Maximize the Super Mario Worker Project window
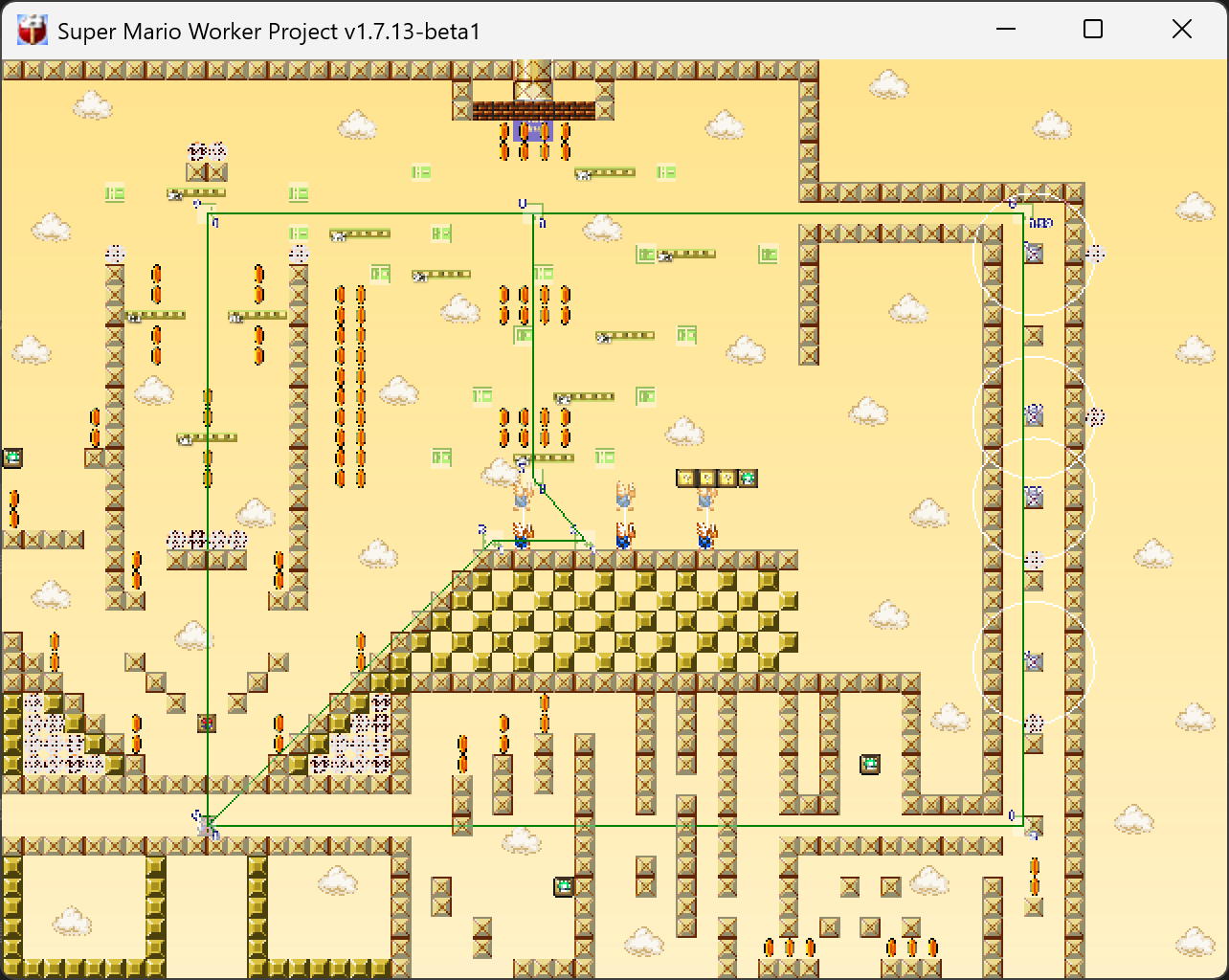Viewport: 1229px width, 980px height. pos(1093,30)
